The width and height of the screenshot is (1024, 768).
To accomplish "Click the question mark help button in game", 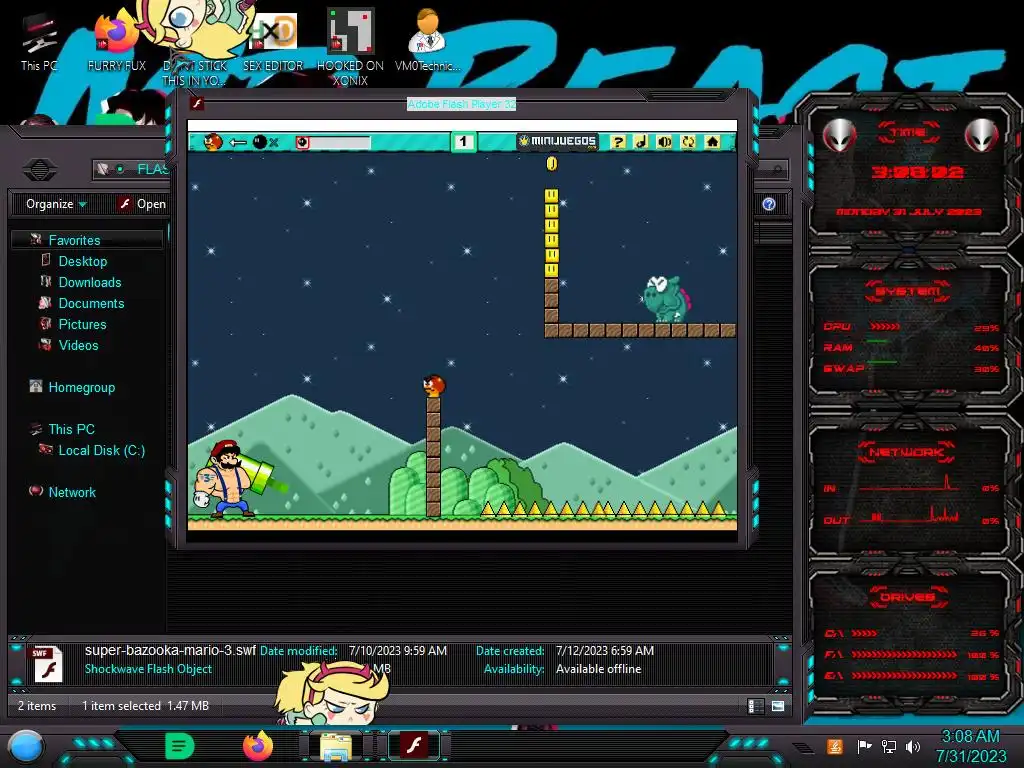I will point(618,142).
